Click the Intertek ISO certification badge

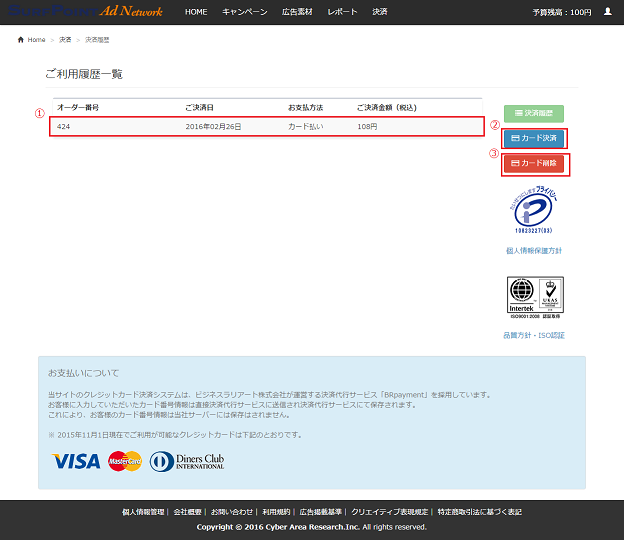click(x=535, y=298)
